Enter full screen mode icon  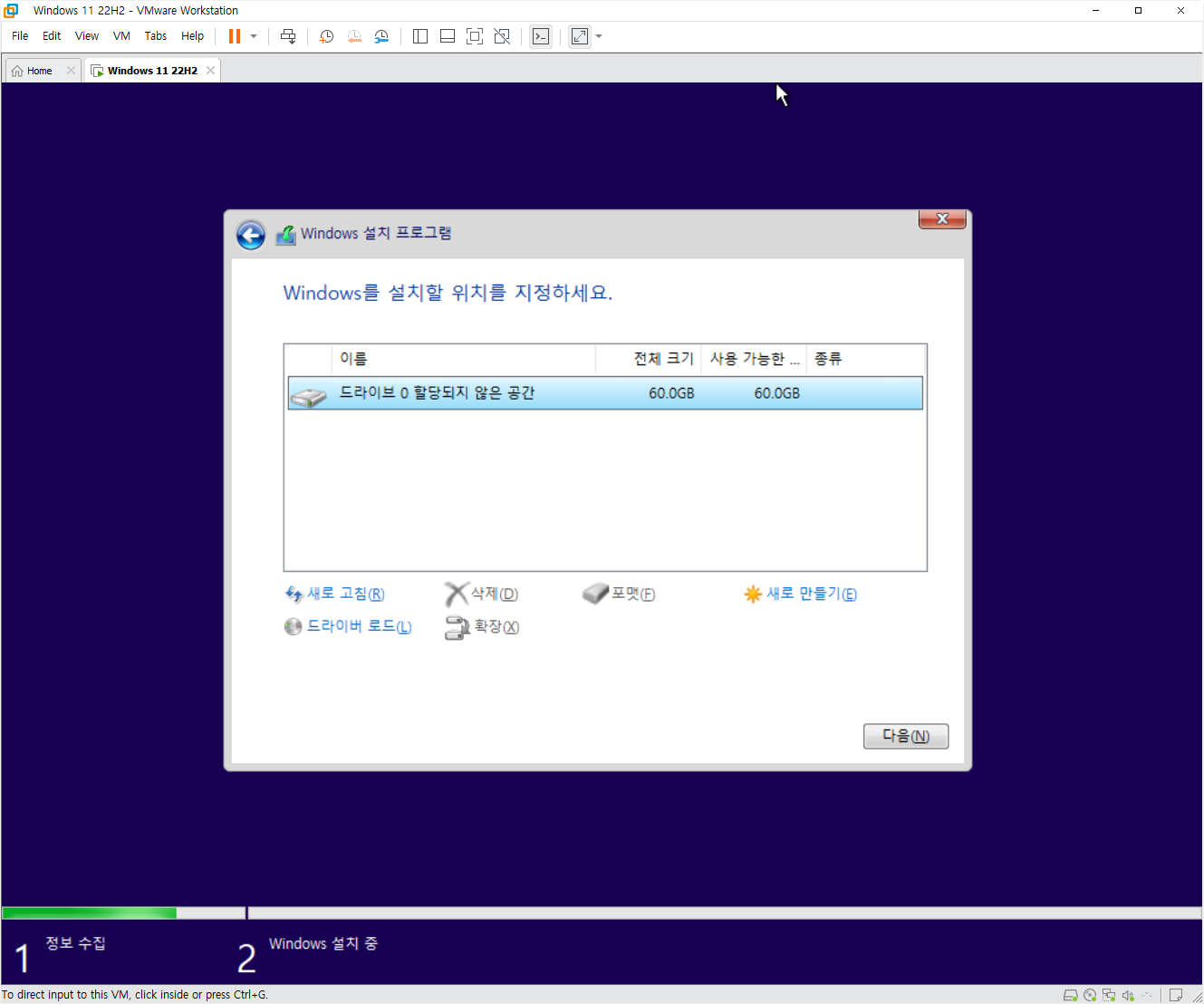click(x=475, y=36)
